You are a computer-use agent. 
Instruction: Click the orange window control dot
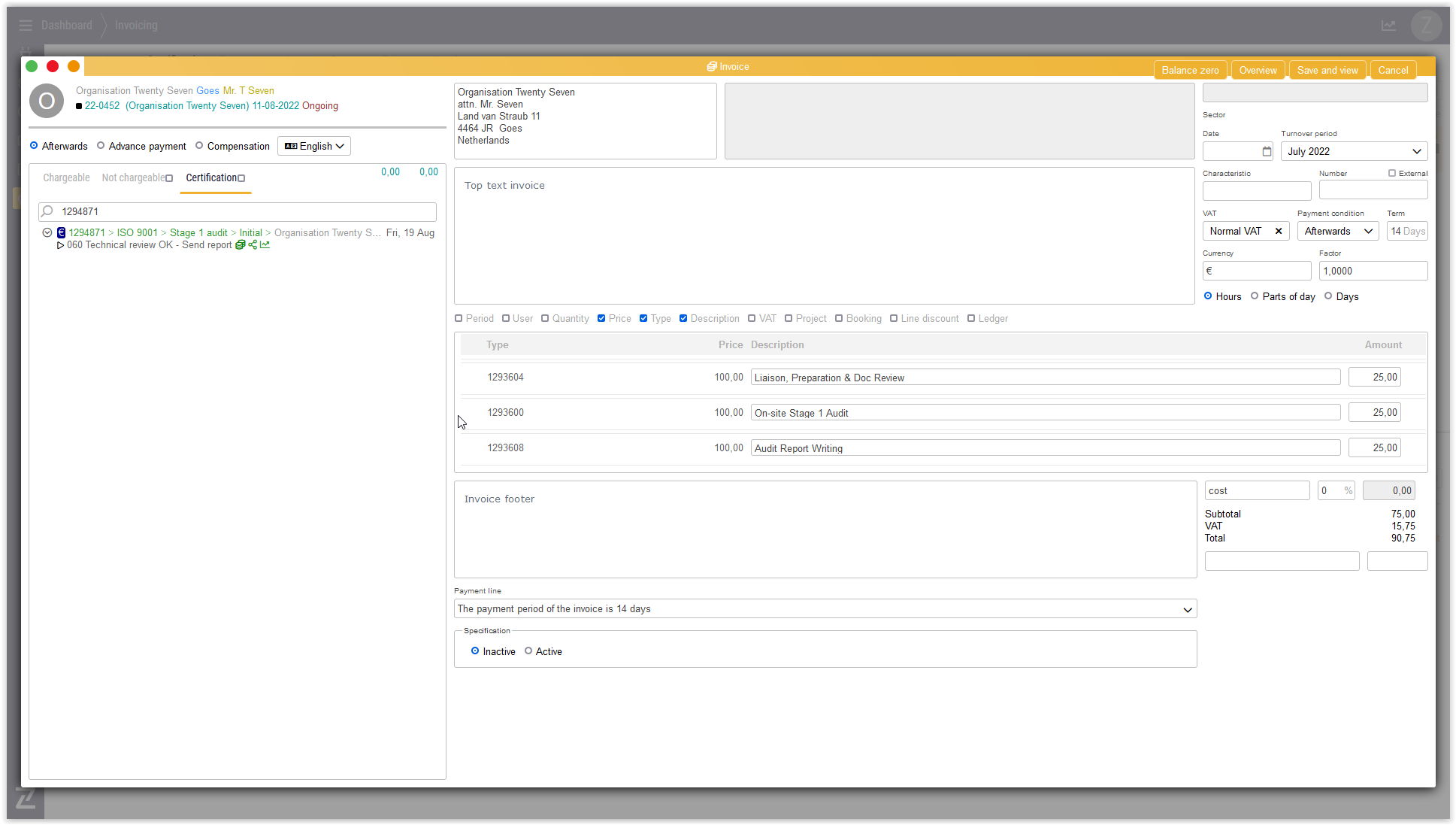74,67
